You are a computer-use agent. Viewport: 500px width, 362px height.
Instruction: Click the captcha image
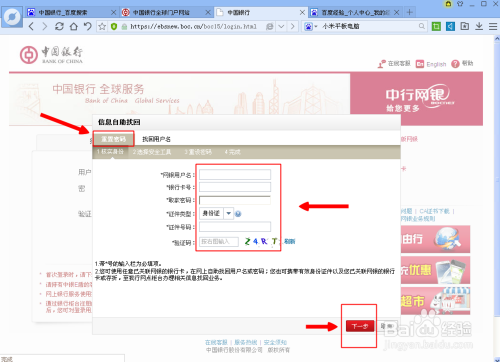point(262,241)
